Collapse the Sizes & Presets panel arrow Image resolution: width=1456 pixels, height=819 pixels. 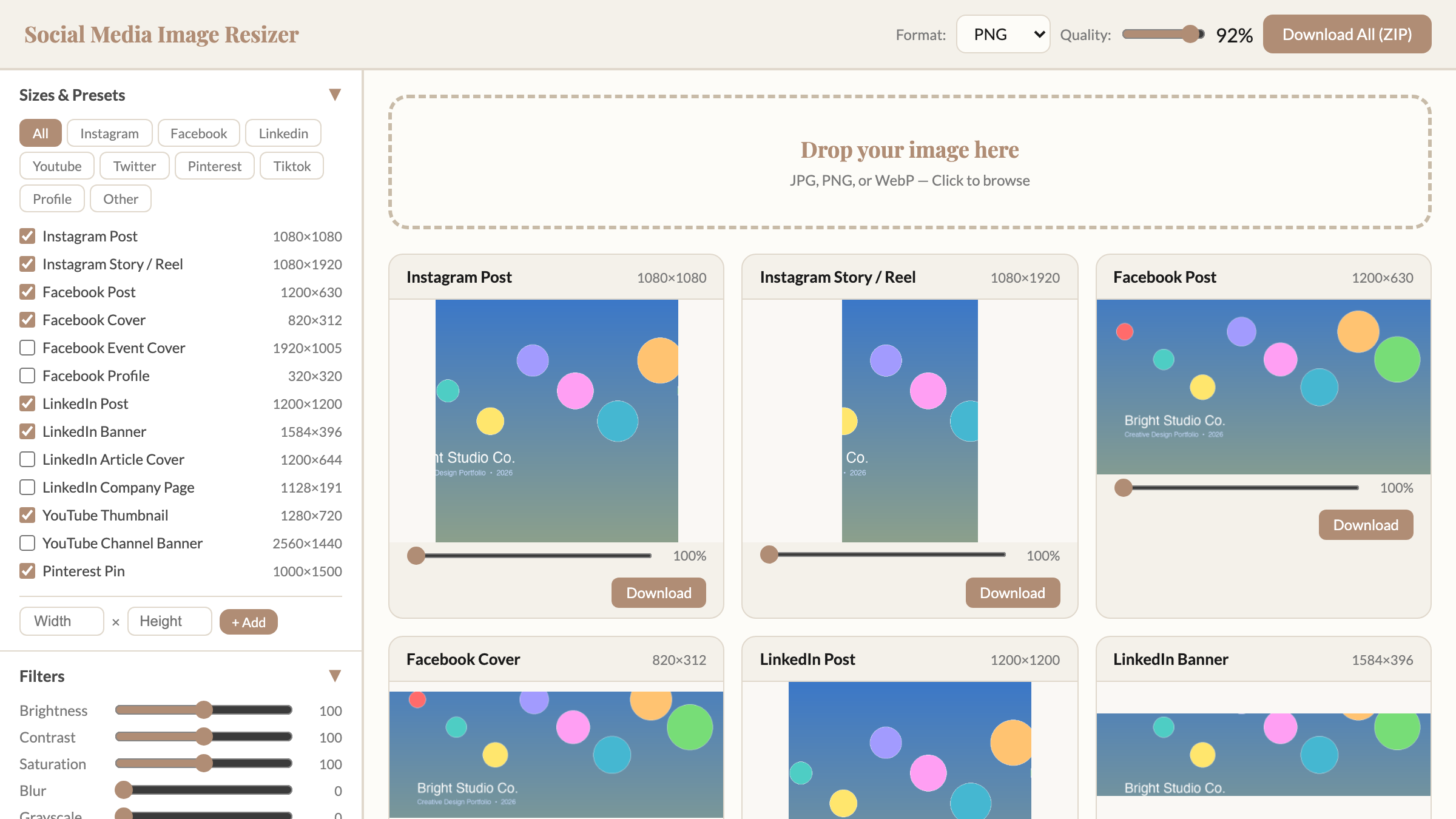[335, 95]
